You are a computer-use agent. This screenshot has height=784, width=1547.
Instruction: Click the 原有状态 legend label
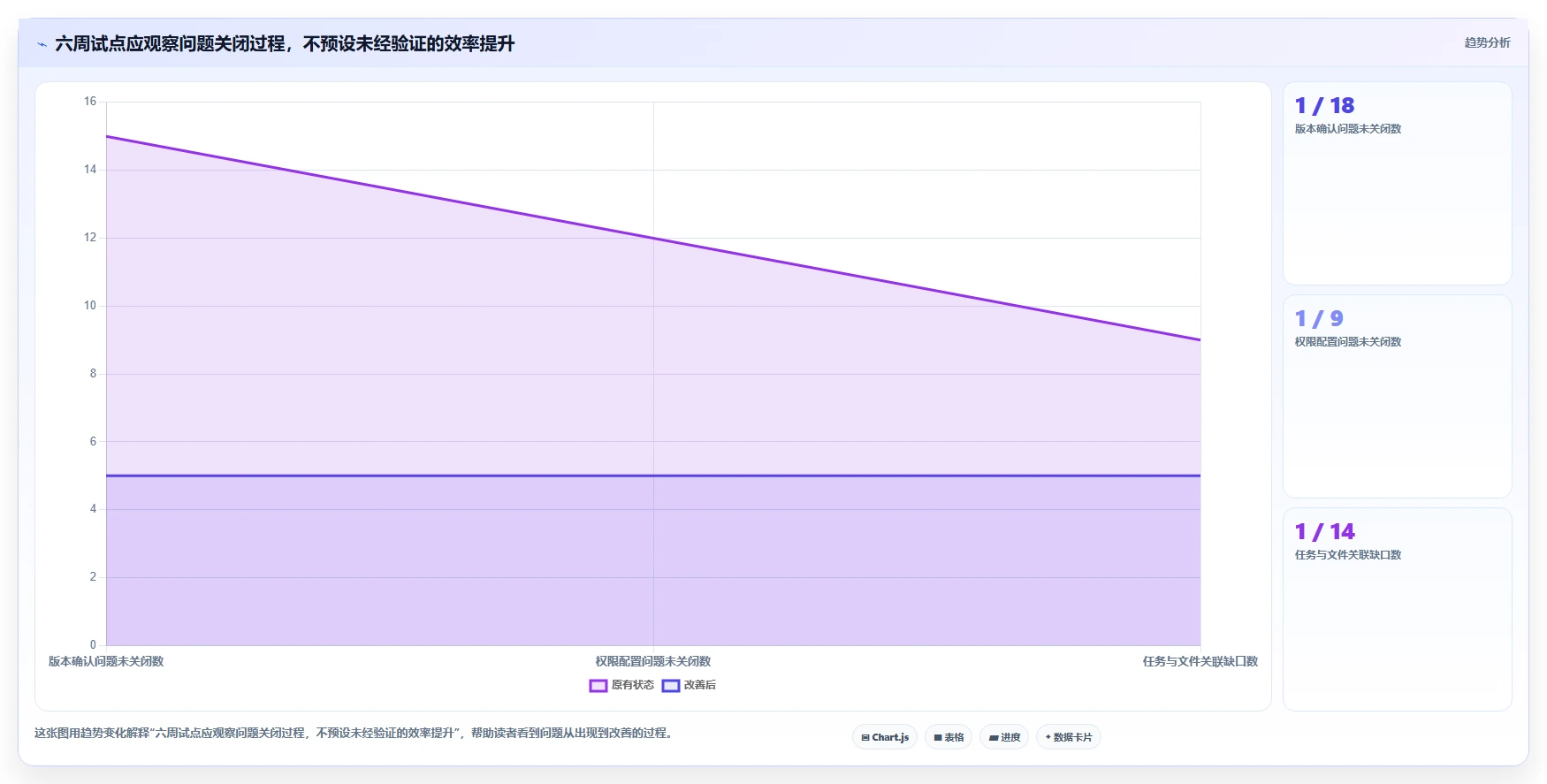633,685
